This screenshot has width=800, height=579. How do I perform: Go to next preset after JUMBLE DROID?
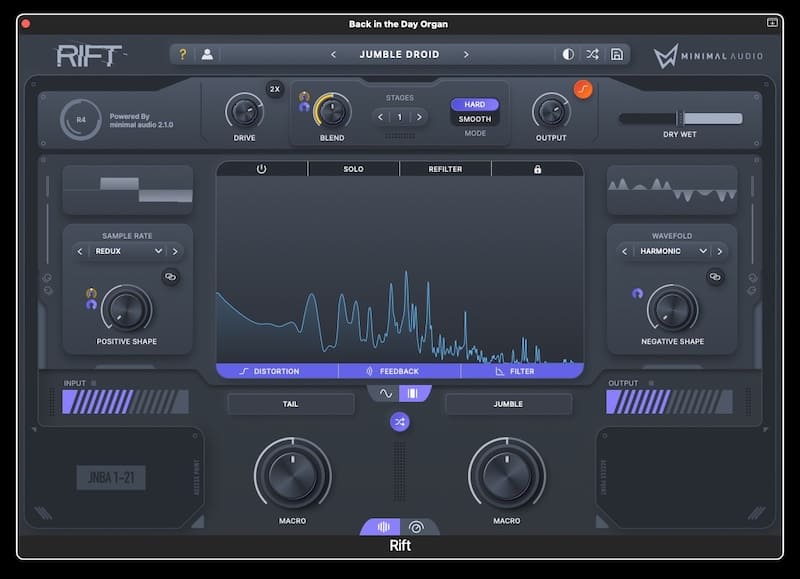coord(466,54)
